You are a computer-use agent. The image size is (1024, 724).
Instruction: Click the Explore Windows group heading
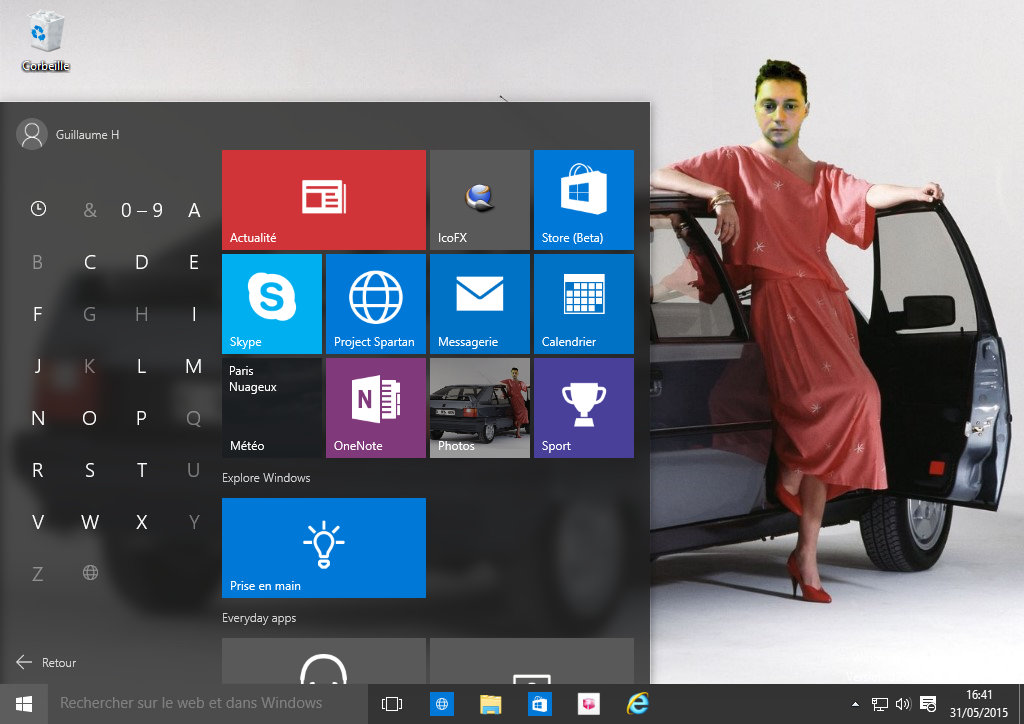pyautogui.click(x=266, y=478)
